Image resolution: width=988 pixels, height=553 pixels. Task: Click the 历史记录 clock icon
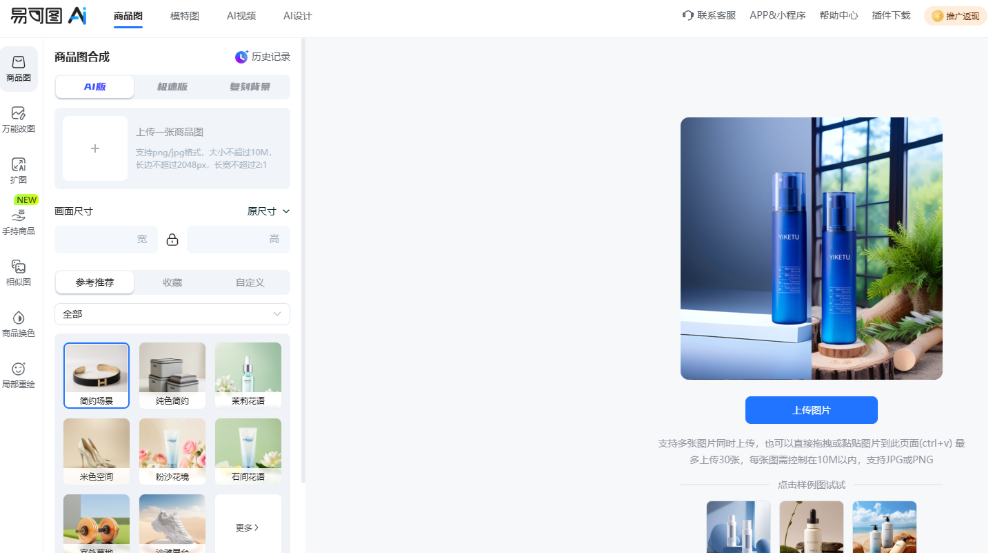point(241,57)
